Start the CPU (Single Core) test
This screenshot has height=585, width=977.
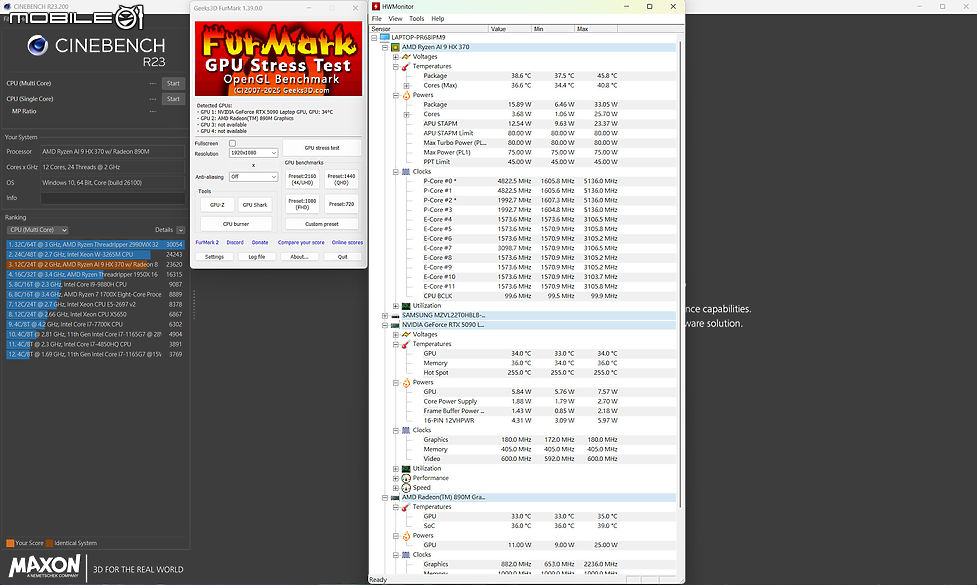(173, 99)
